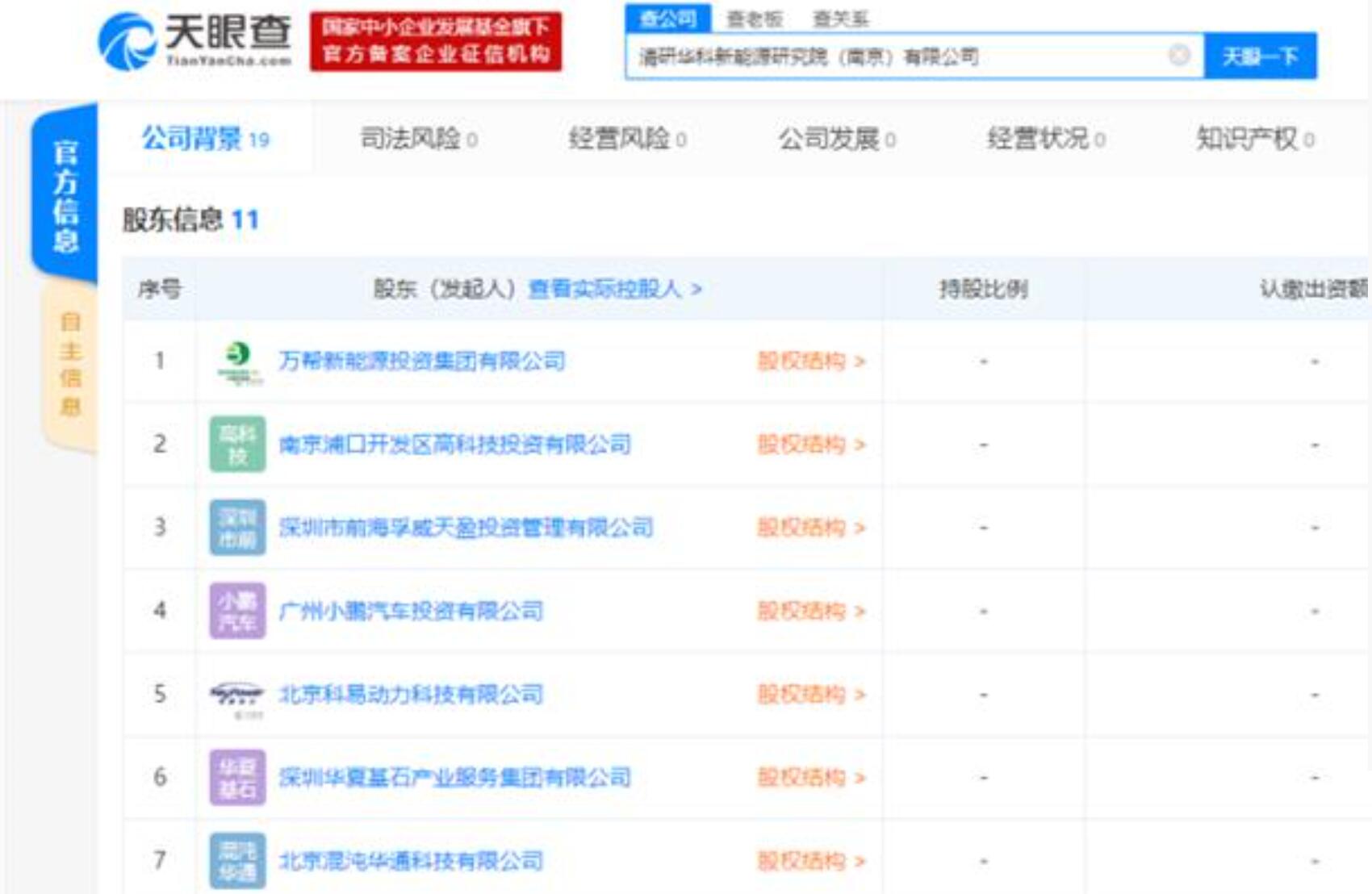Viewport: 1372px width, 894px height.
Task: Open the 公司发展 tab
Action: 837,139
